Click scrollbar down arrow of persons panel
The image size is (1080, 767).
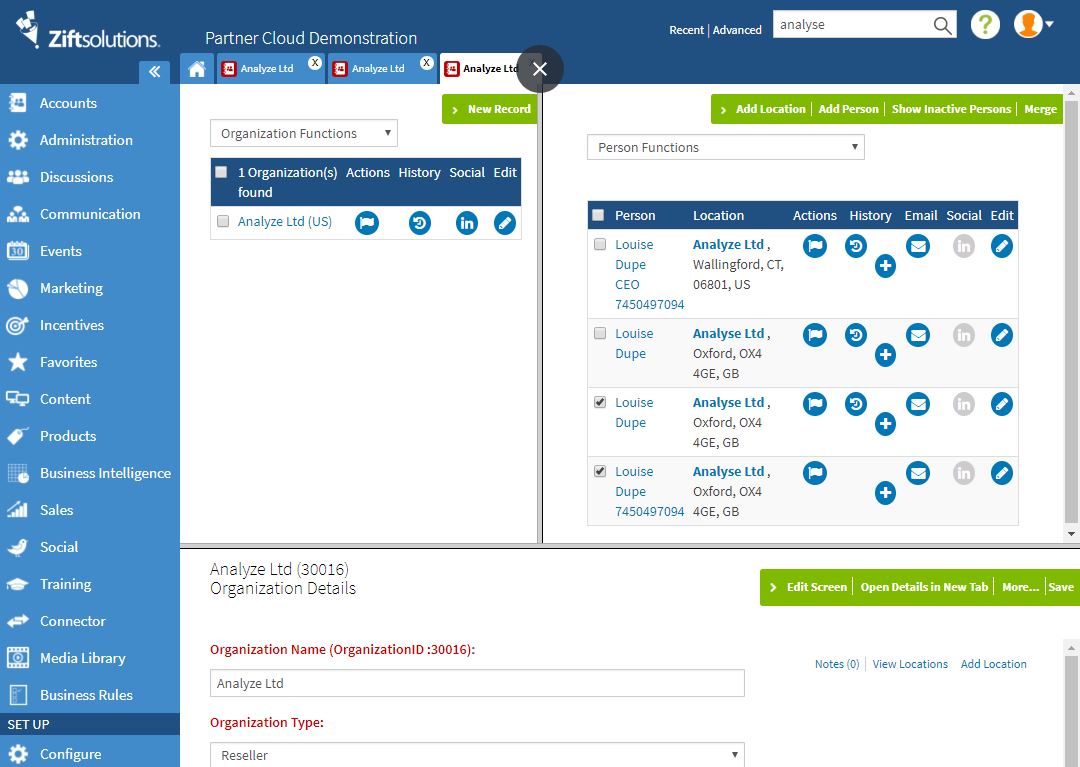[1071, 534]
